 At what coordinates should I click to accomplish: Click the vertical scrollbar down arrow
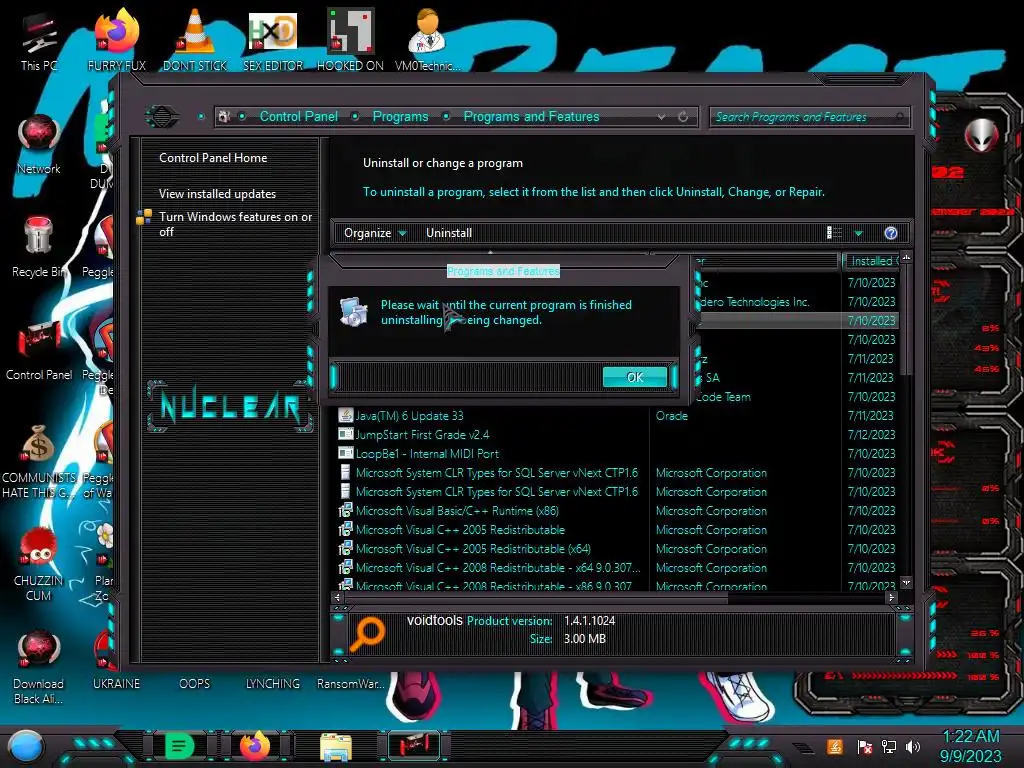pyautogui.click(x=906, y=582)
